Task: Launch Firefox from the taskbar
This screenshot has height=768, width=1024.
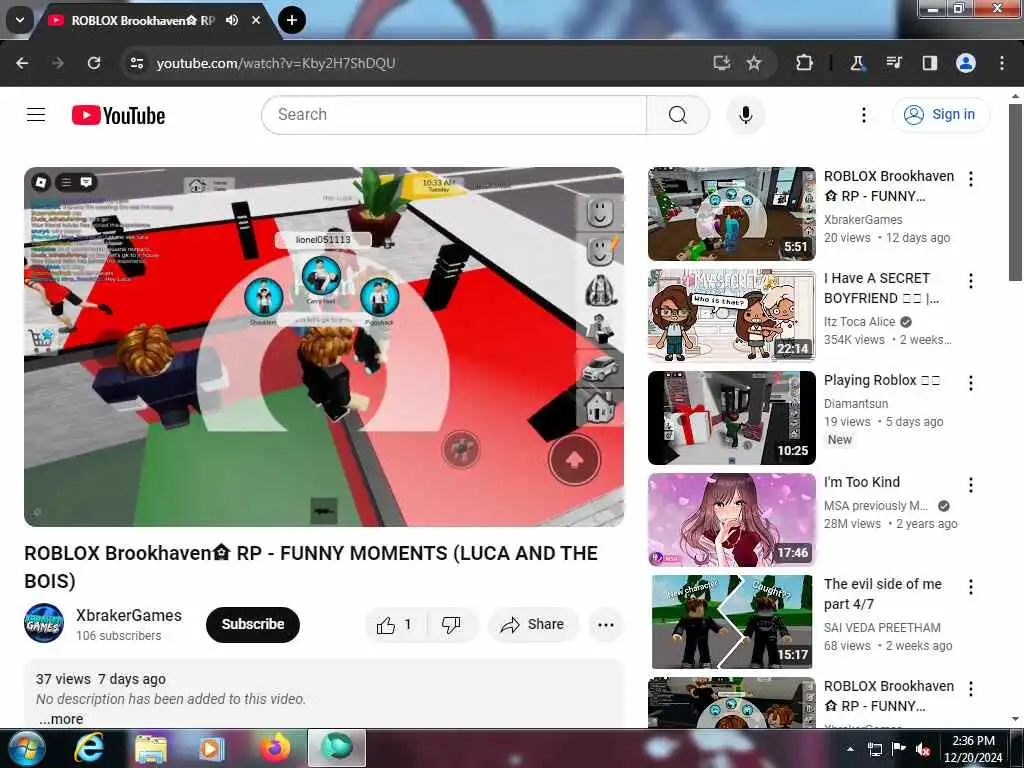Action: (275, 748)
